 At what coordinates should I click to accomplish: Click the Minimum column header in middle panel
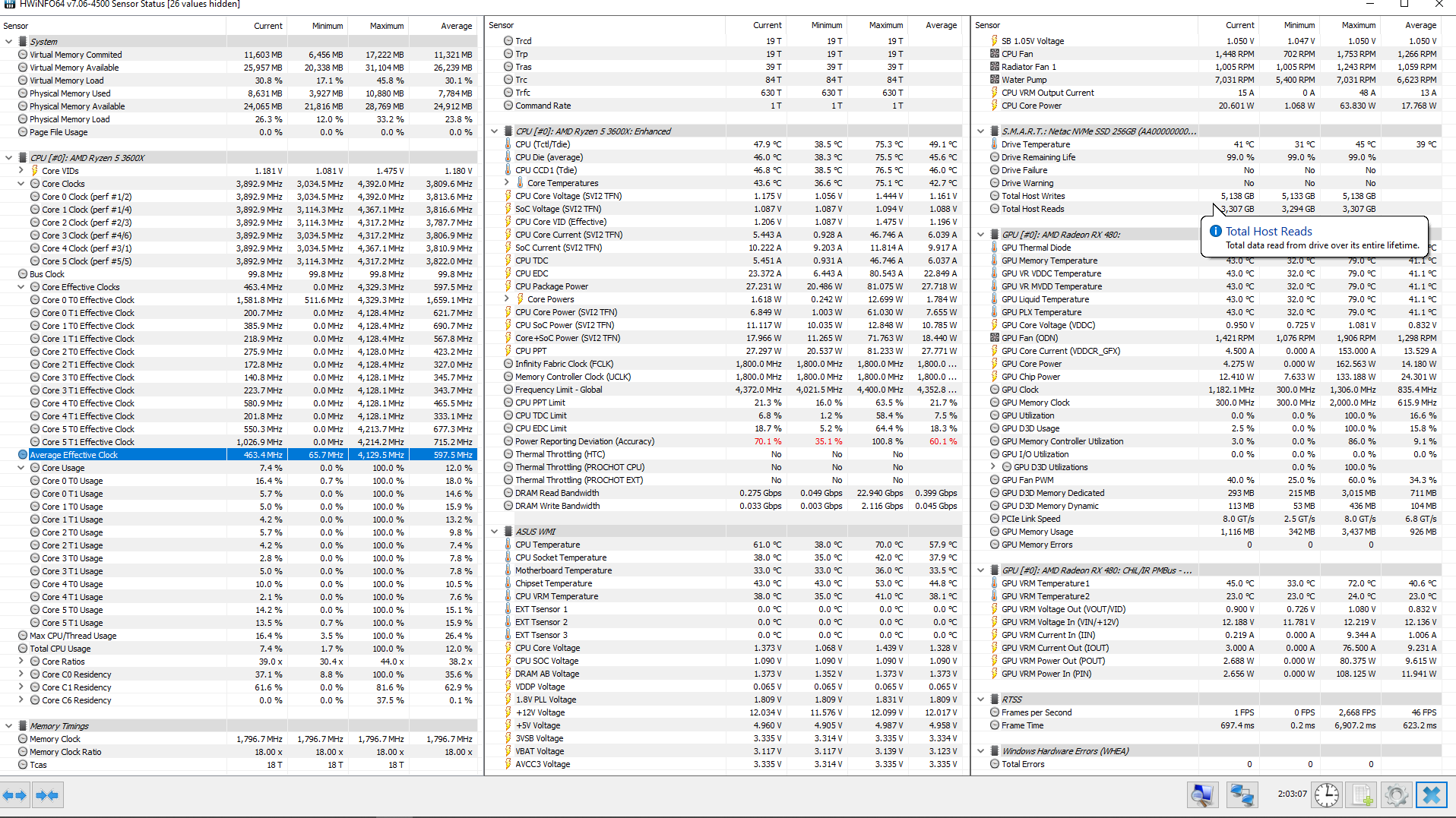pyautogui.click(x=816, y=25)
